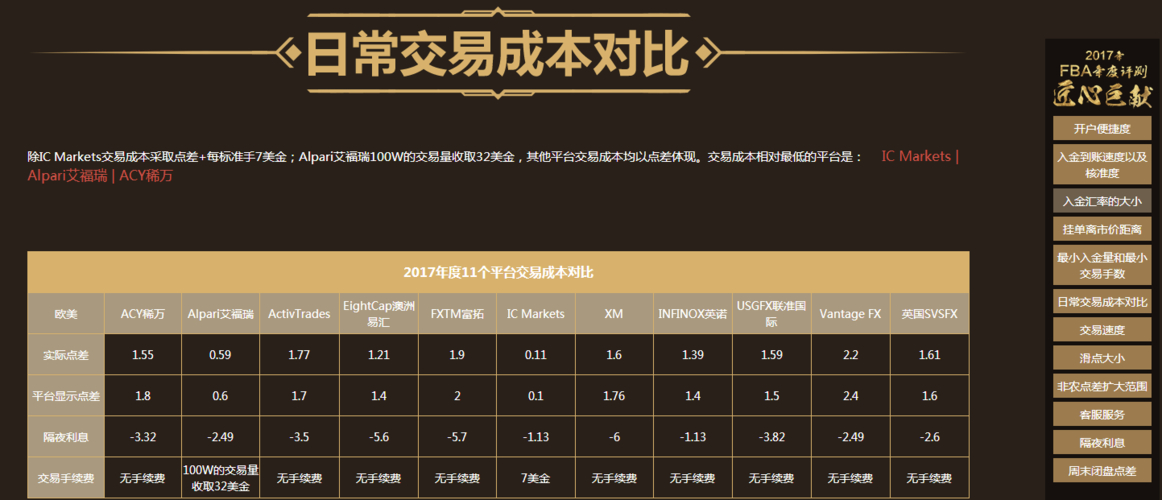This screenshot has width=1162, height=500.
Task: Click the 2017 FBA年度评测 sidebar logo
Action: tap(1101, 78)
